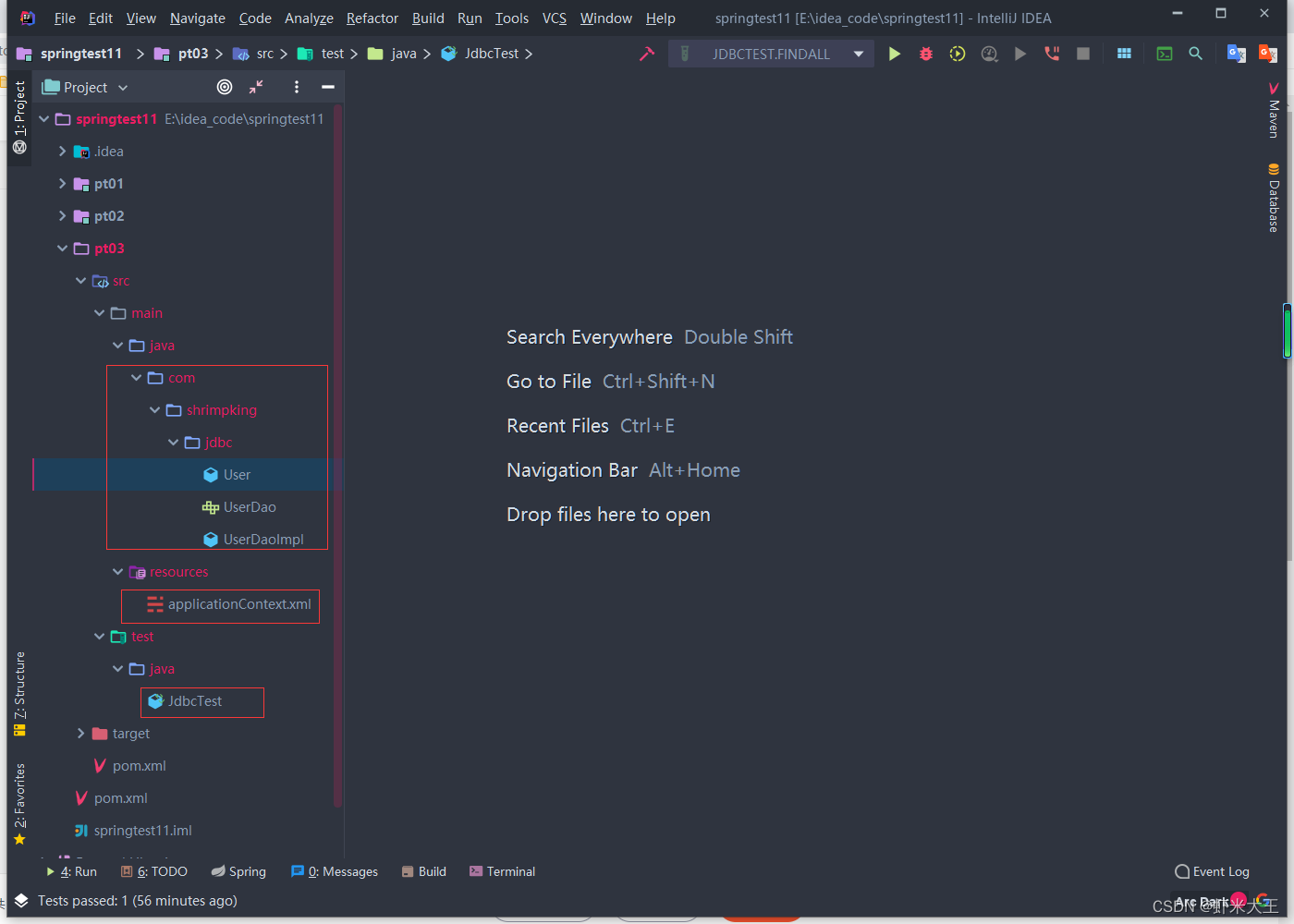Collapse the main folder chevron
The height and width of the screenshot is (924, 1294).
[x=99, y=313]
